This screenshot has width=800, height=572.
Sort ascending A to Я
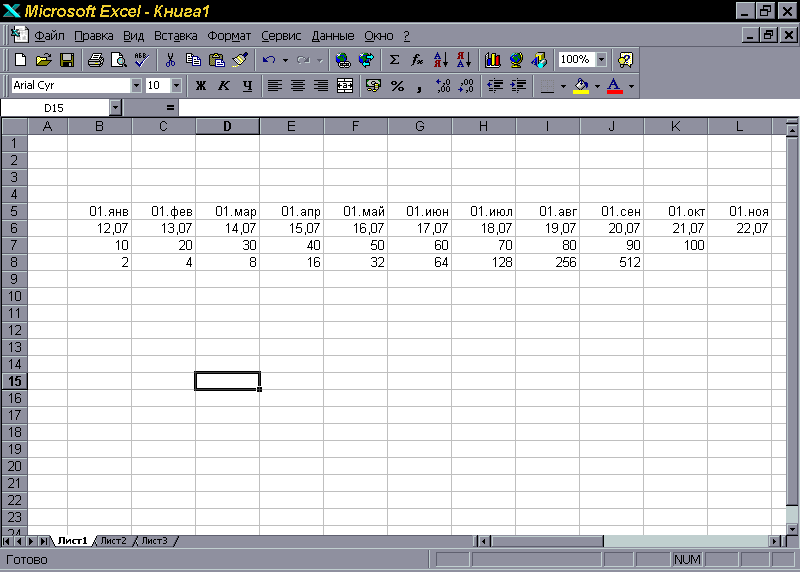pyautogui.click(x=441, y=60)
